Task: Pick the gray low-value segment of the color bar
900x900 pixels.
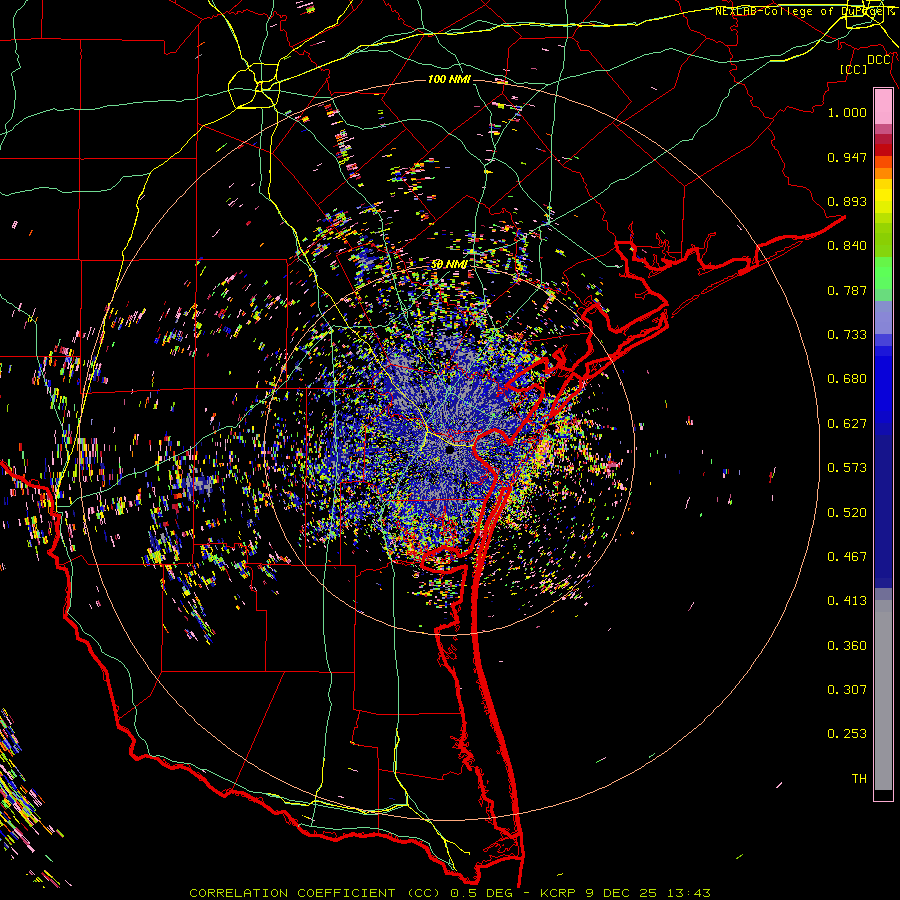Action: coord(883,695)
